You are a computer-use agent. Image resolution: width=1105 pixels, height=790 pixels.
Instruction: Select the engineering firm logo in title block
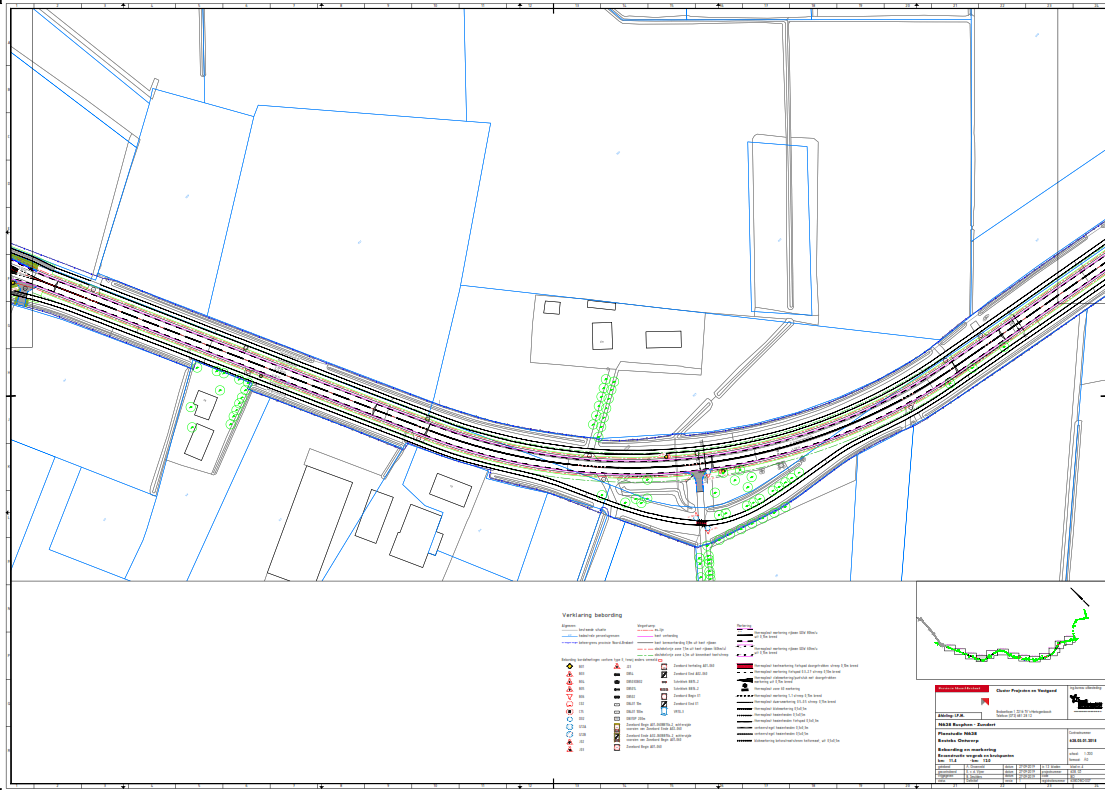pos(1085,703)
